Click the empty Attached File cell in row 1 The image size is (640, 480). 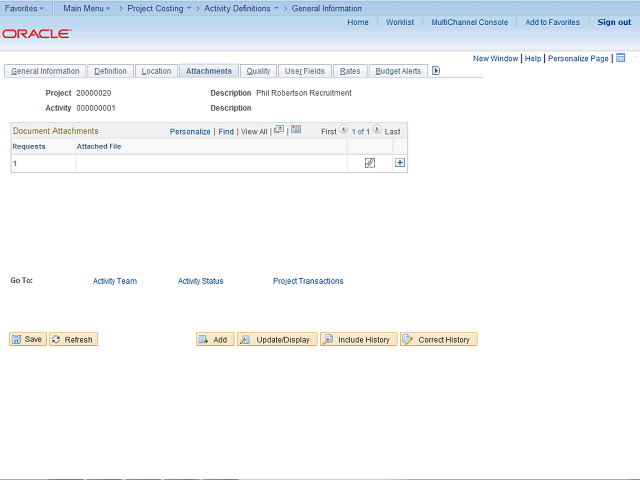211,163
